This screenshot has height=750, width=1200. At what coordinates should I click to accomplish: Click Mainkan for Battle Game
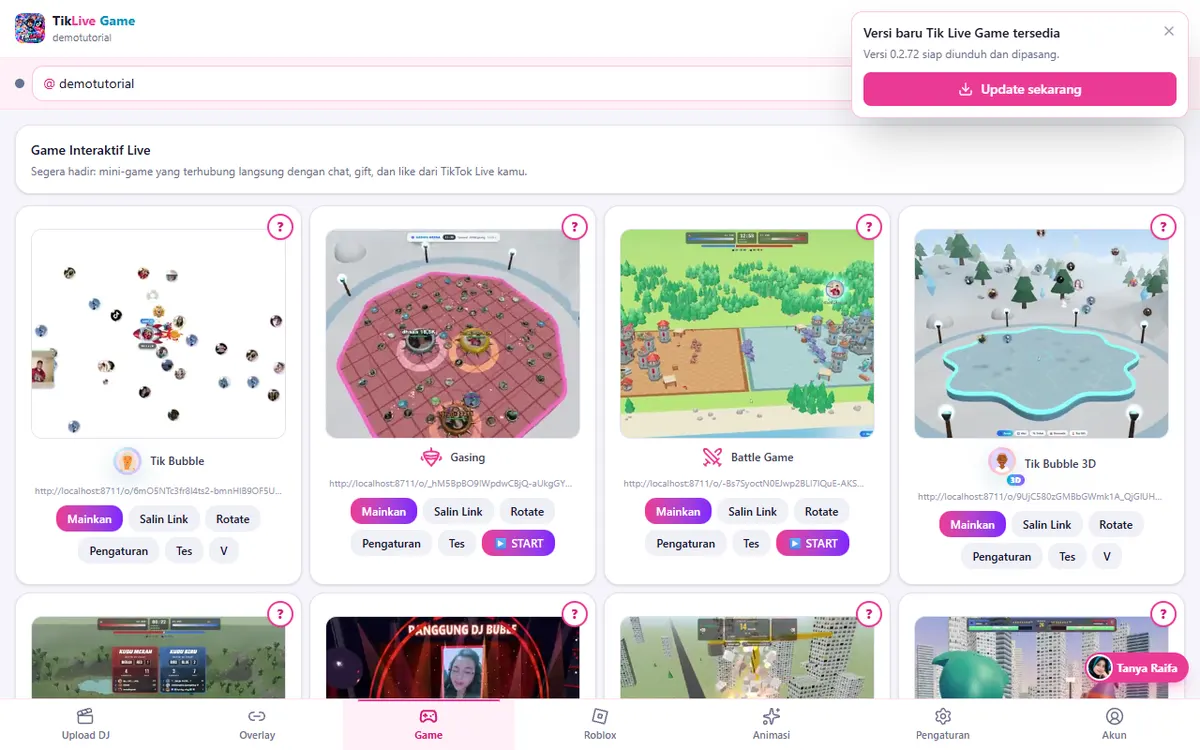[678, 511]
